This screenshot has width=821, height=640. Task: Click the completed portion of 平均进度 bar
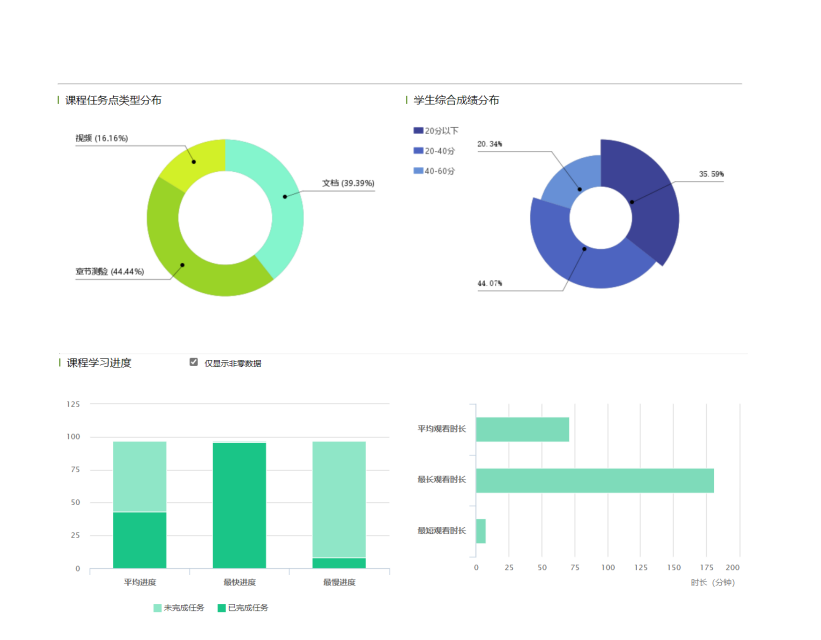pos(140,540)
